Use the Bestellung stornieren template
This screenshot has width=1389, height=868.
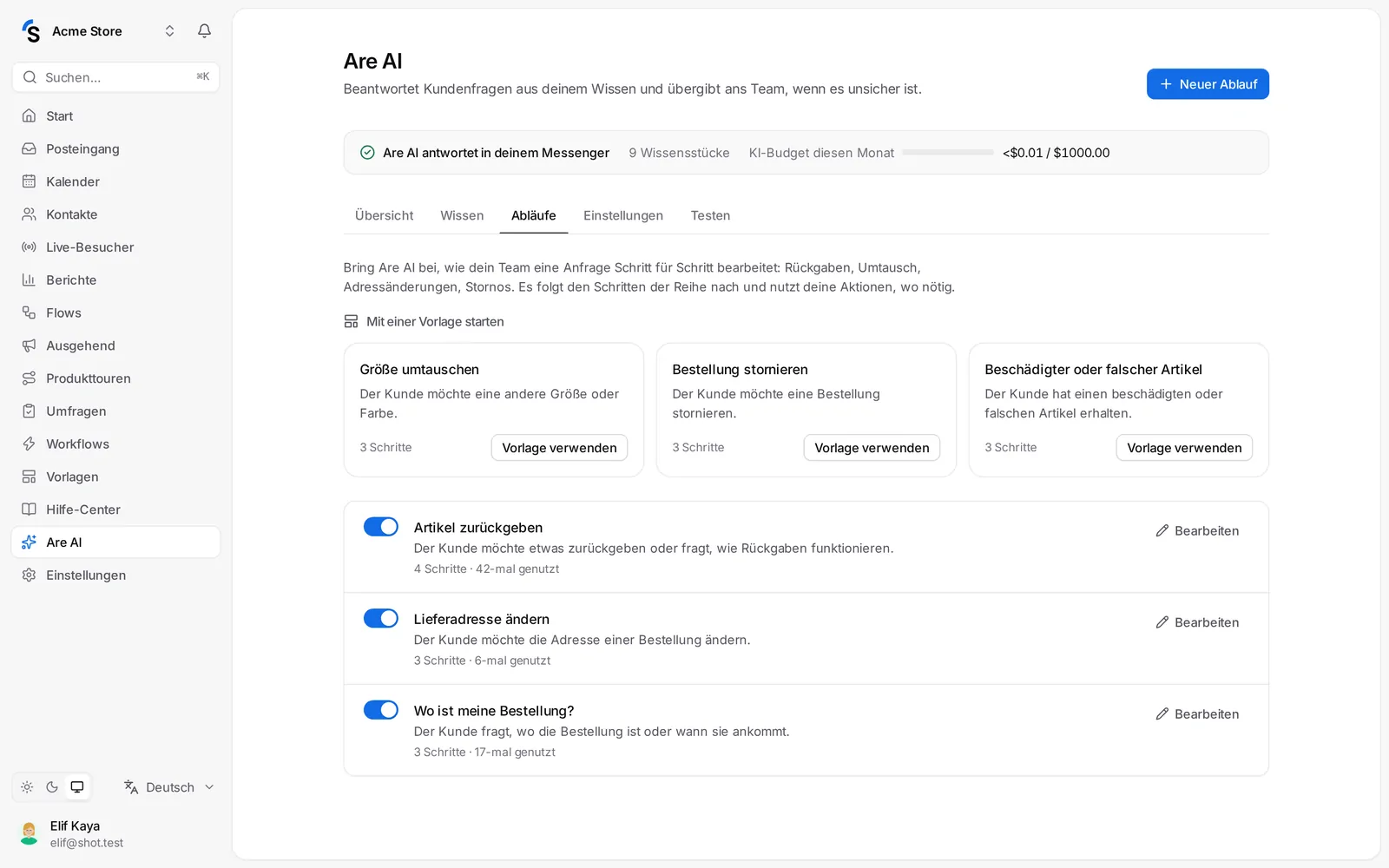[x=872, y=448]
